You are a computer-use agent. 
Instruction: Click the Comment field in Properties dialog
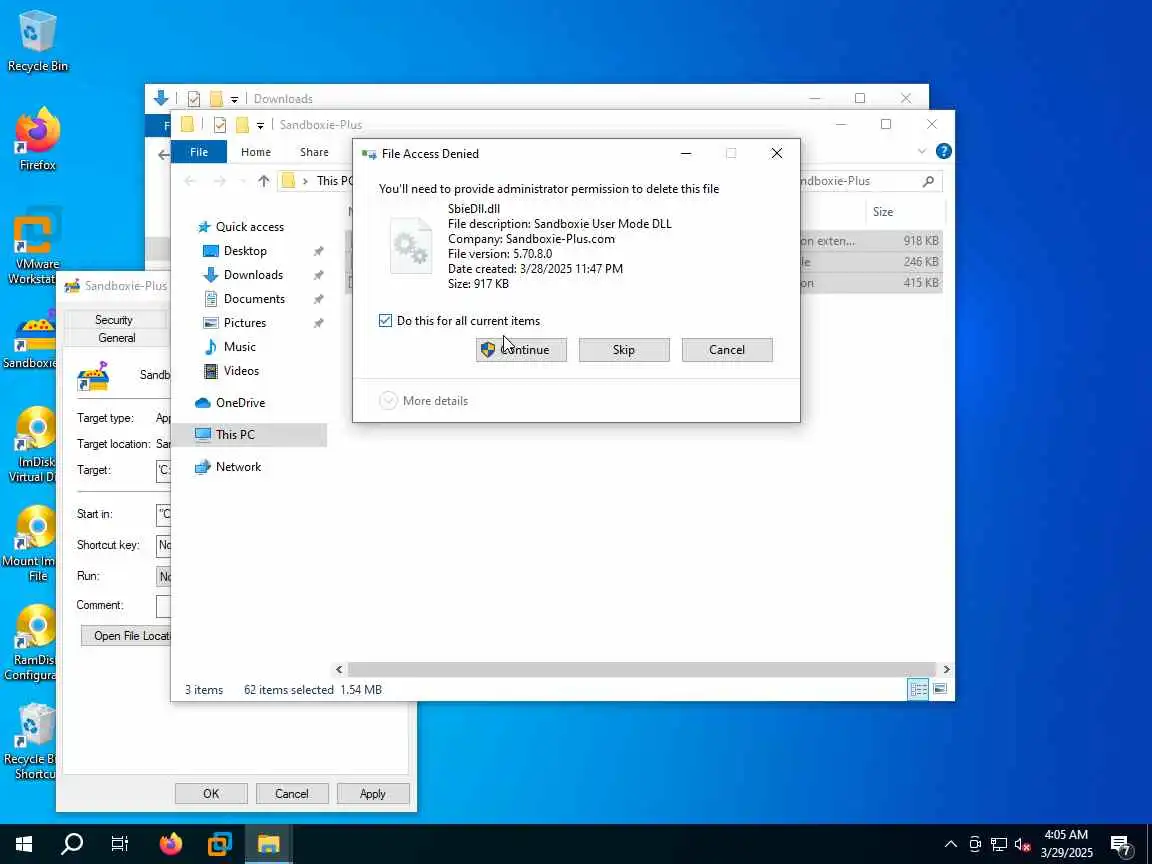pyautogui.click(x=163, y=605)
